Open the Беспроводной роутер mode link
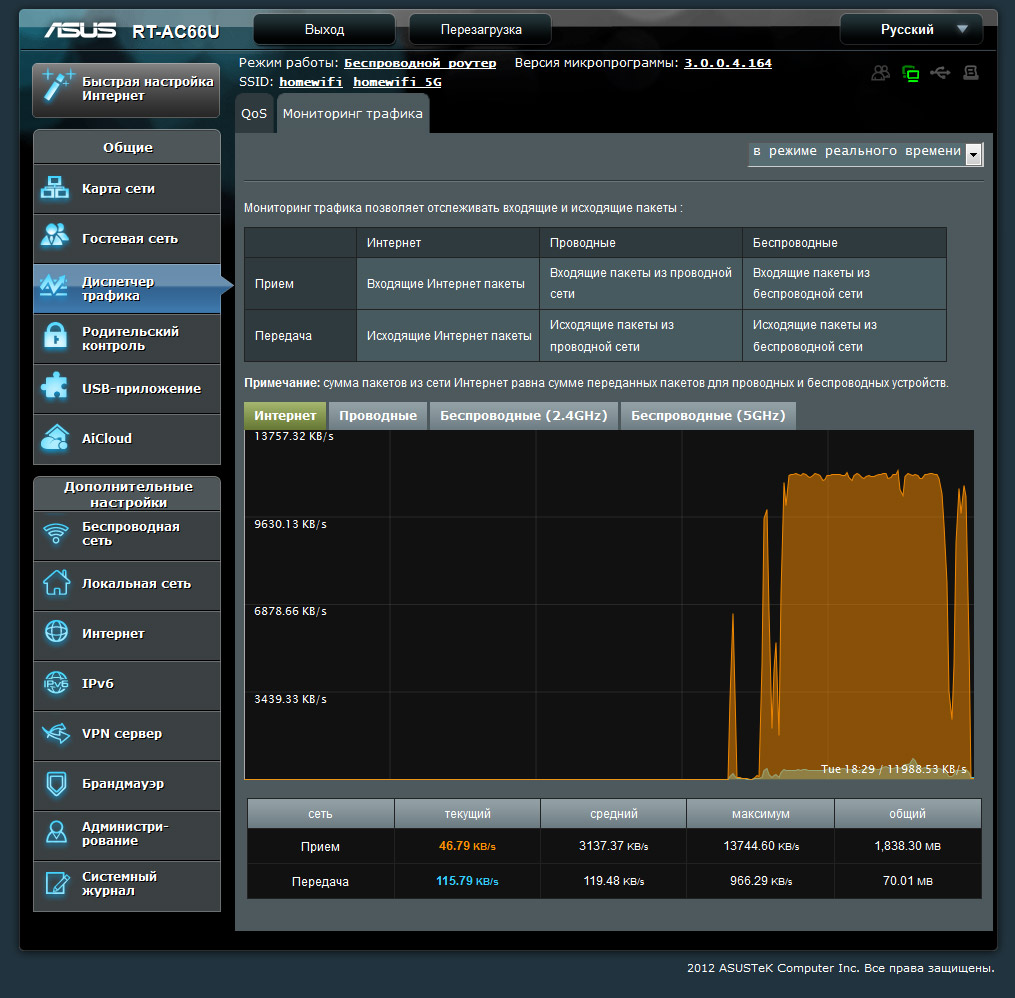The width and height of the screenshot is (1015, 998). pos(420,63)
